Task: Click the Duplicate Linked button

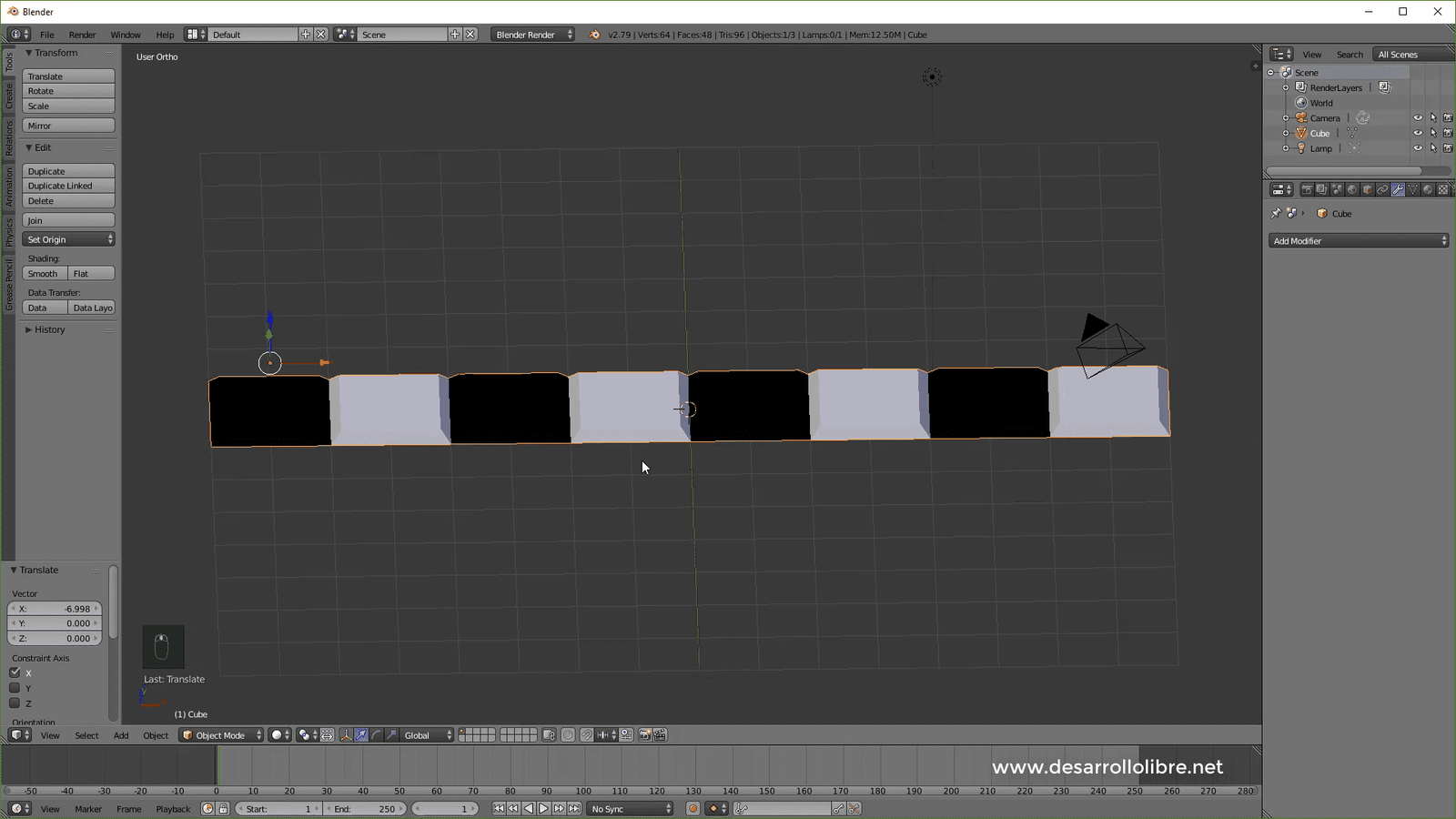Action: (x=68, y=186)
